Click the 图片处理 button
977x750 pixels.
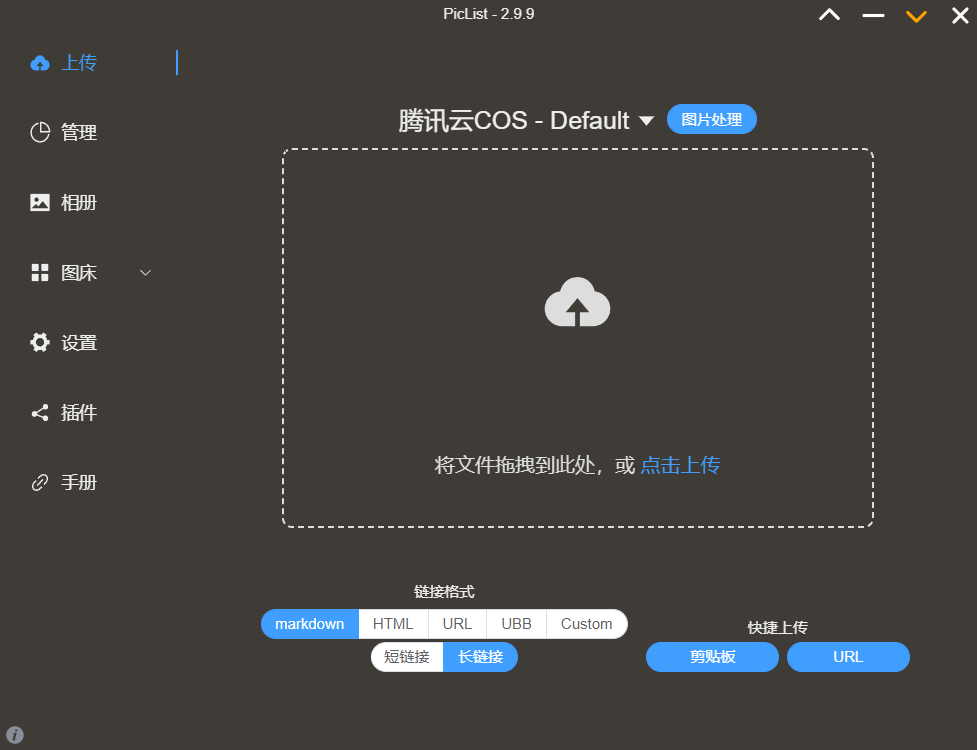(711, 119)
